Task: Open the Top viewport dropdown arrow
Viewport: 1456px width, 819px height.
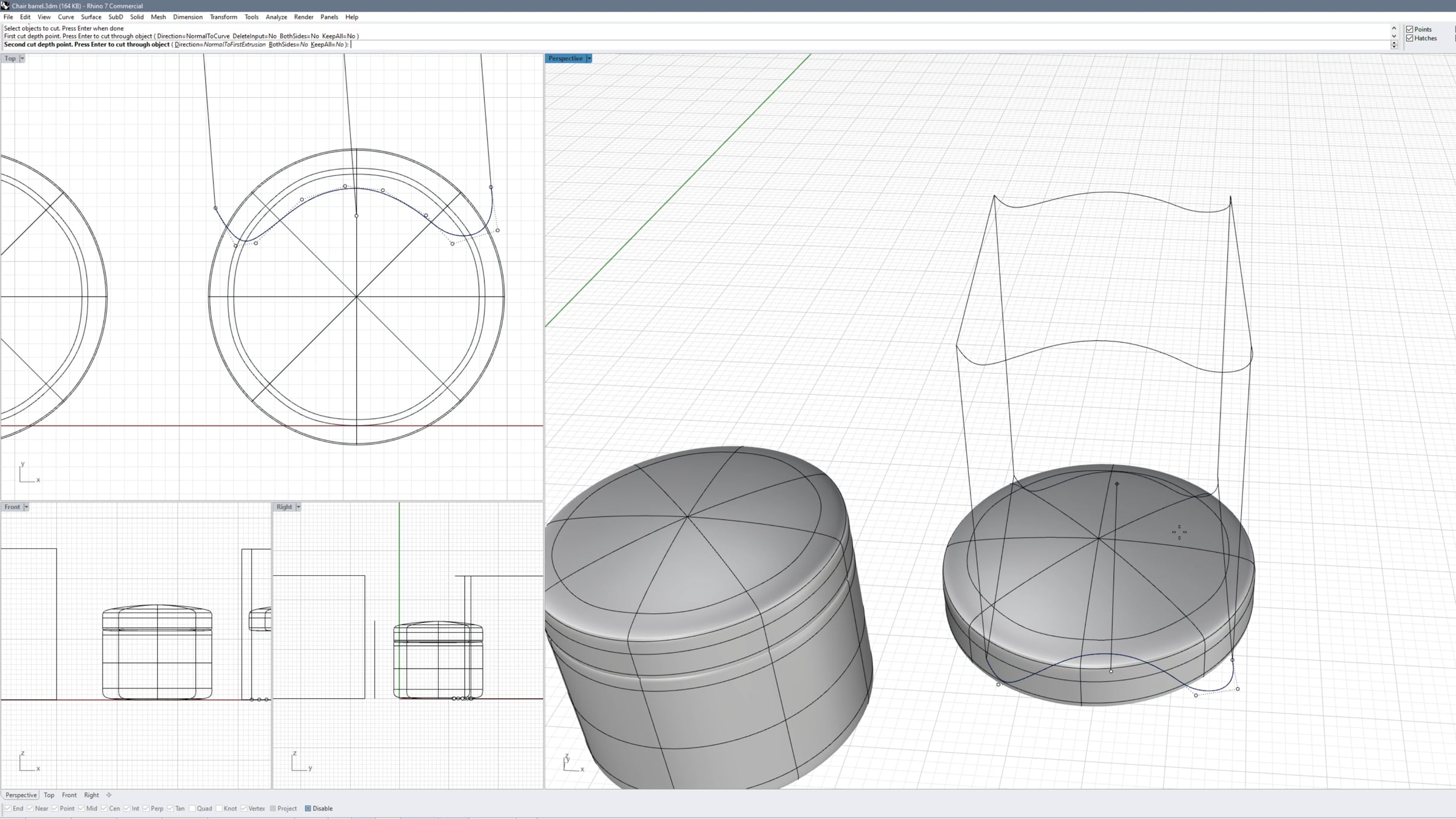Action: (22, 58)
